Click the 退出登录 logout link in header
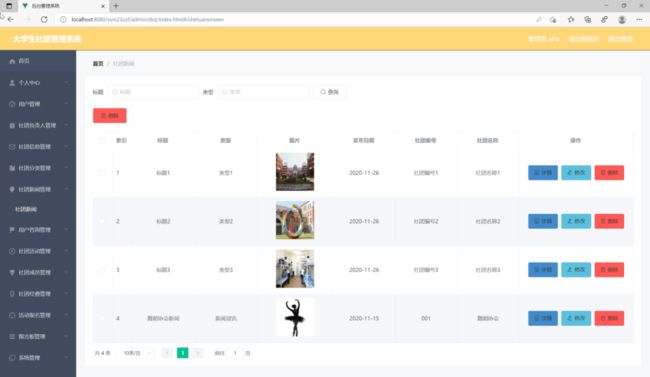Viewport: 650px width, 377px height. [x=620, y=39]
